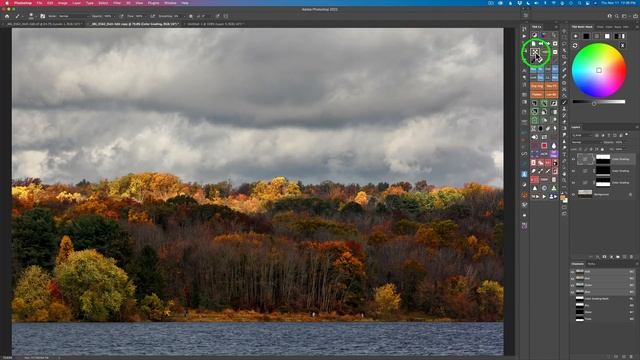Viewport: 640px width, 360px height.
Task: Click the foreground color swatch in toolbar
Action: 562,198
